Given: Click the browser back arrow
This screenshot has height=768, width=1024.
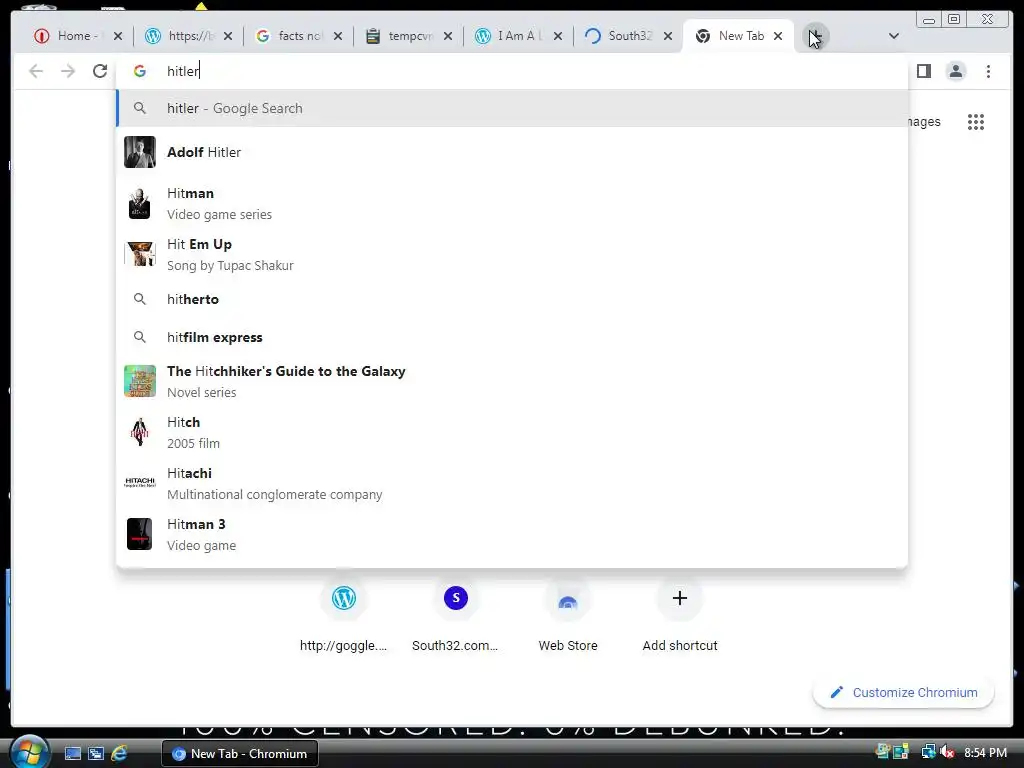Looking at the screenshot, I should coord(36,71).
